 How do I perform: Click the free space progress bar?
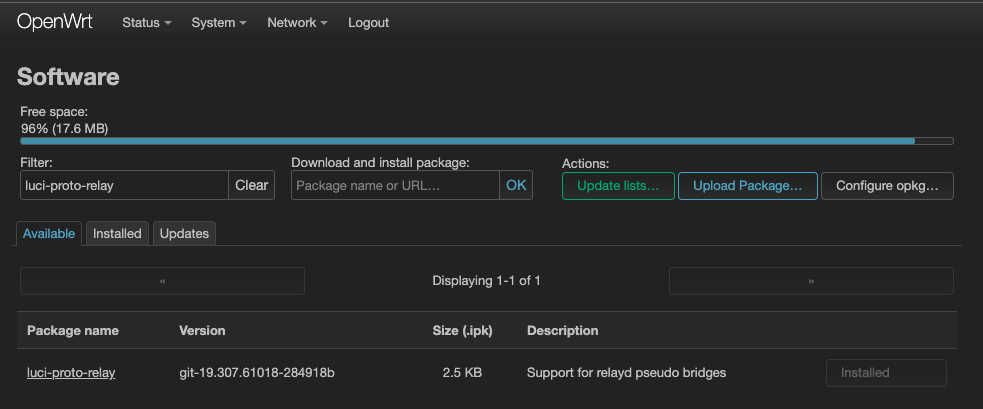(486, 141)
